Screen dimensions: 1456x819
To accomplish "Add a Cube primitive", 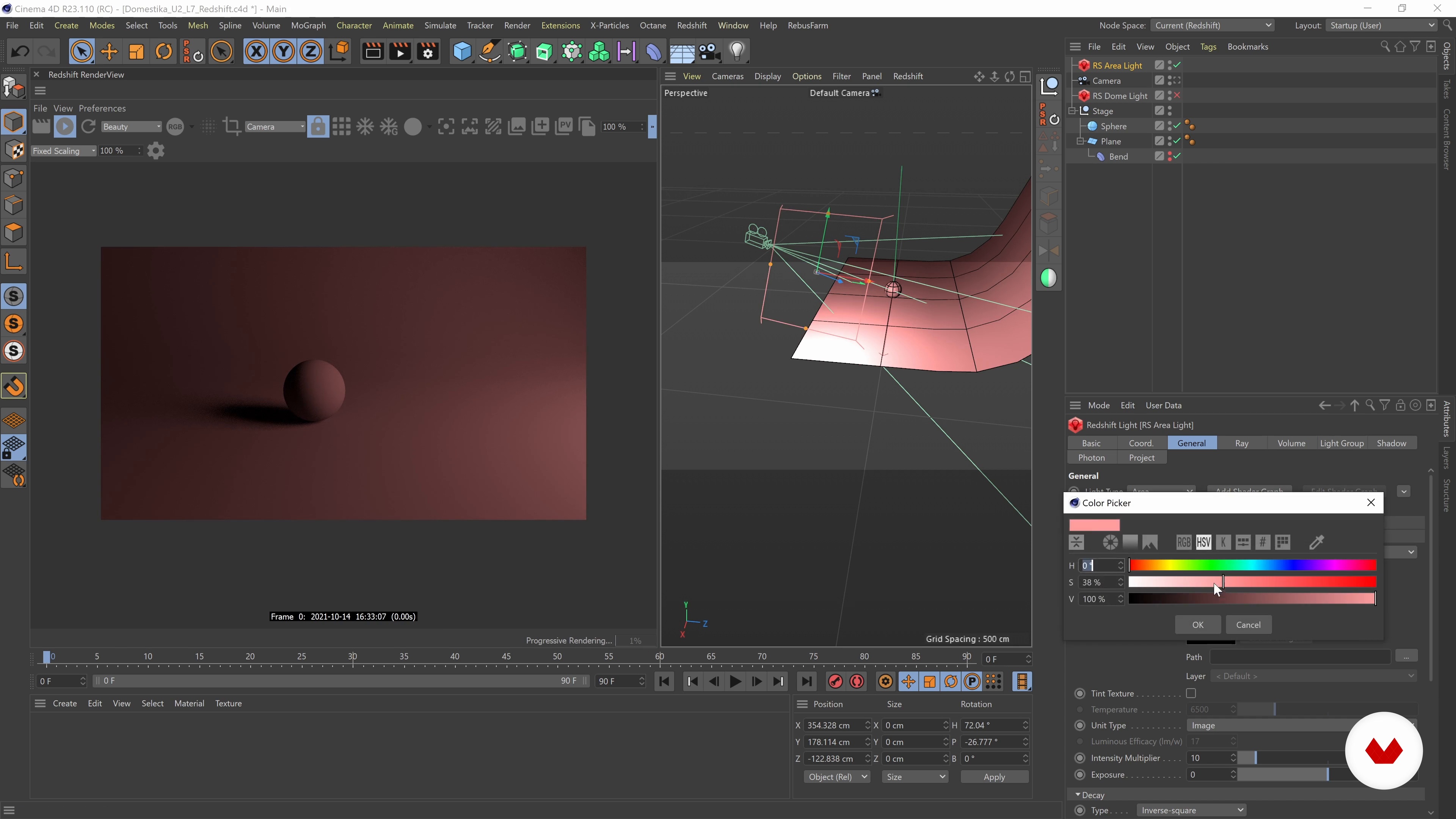I will (462, 52).
